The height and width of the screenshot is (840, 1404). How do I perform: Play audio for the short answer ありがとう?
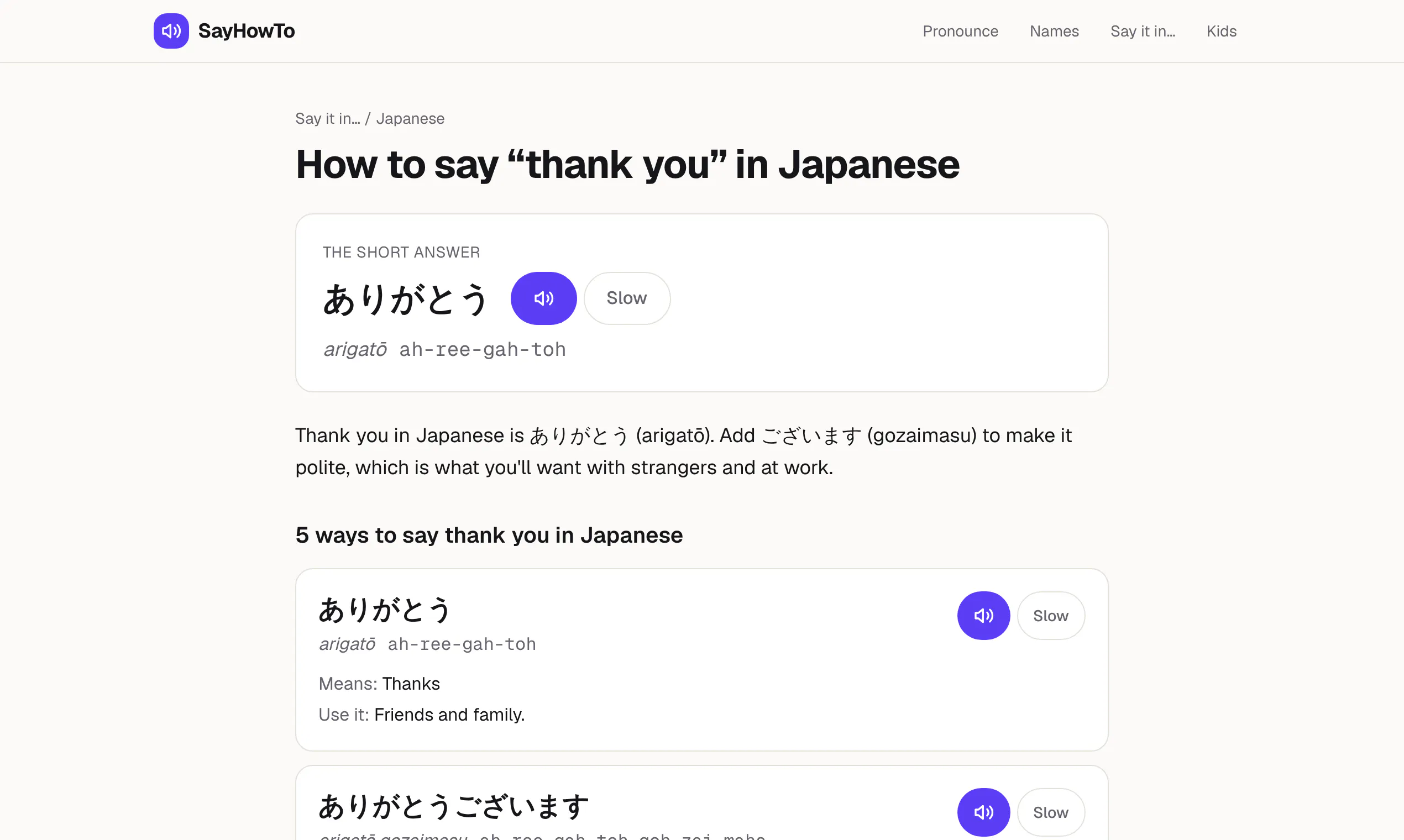coord(543,298)
